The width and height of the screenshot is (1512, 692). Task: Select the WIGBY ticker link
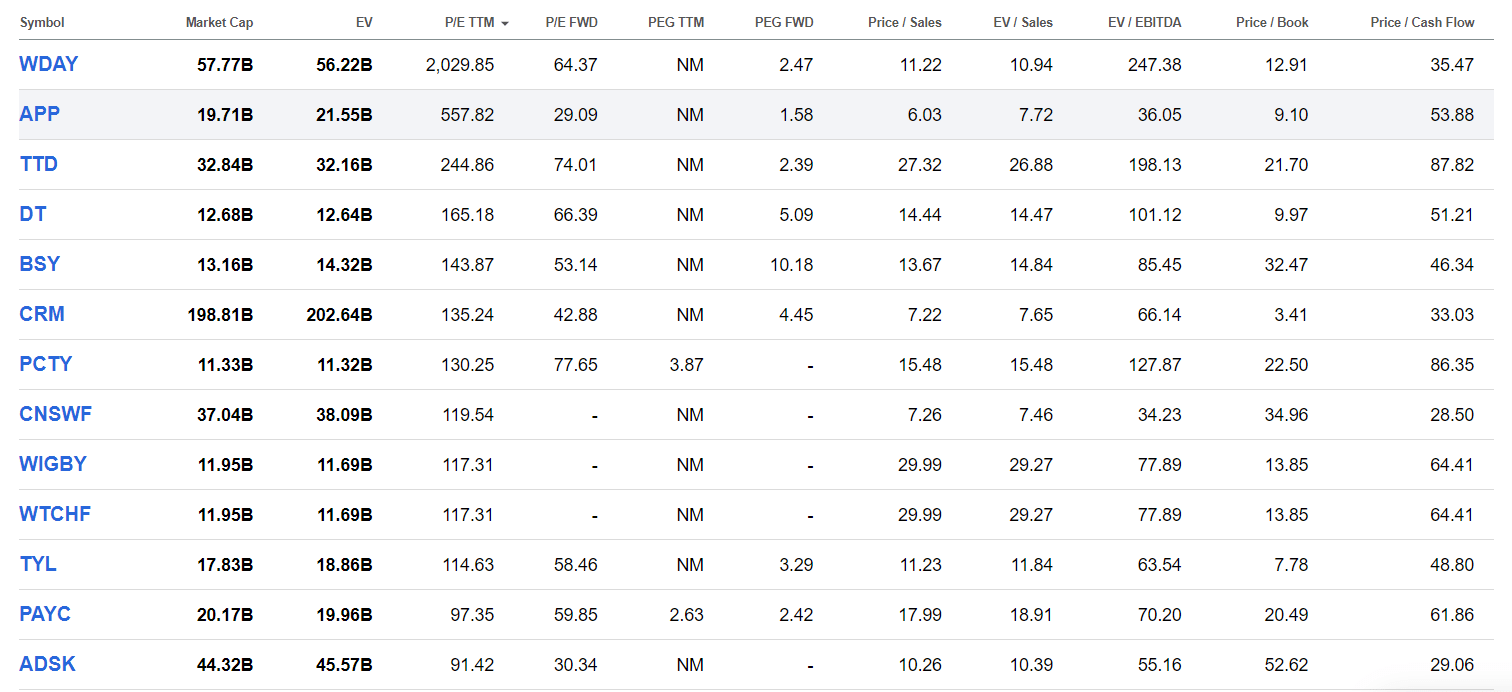point(53,464)
